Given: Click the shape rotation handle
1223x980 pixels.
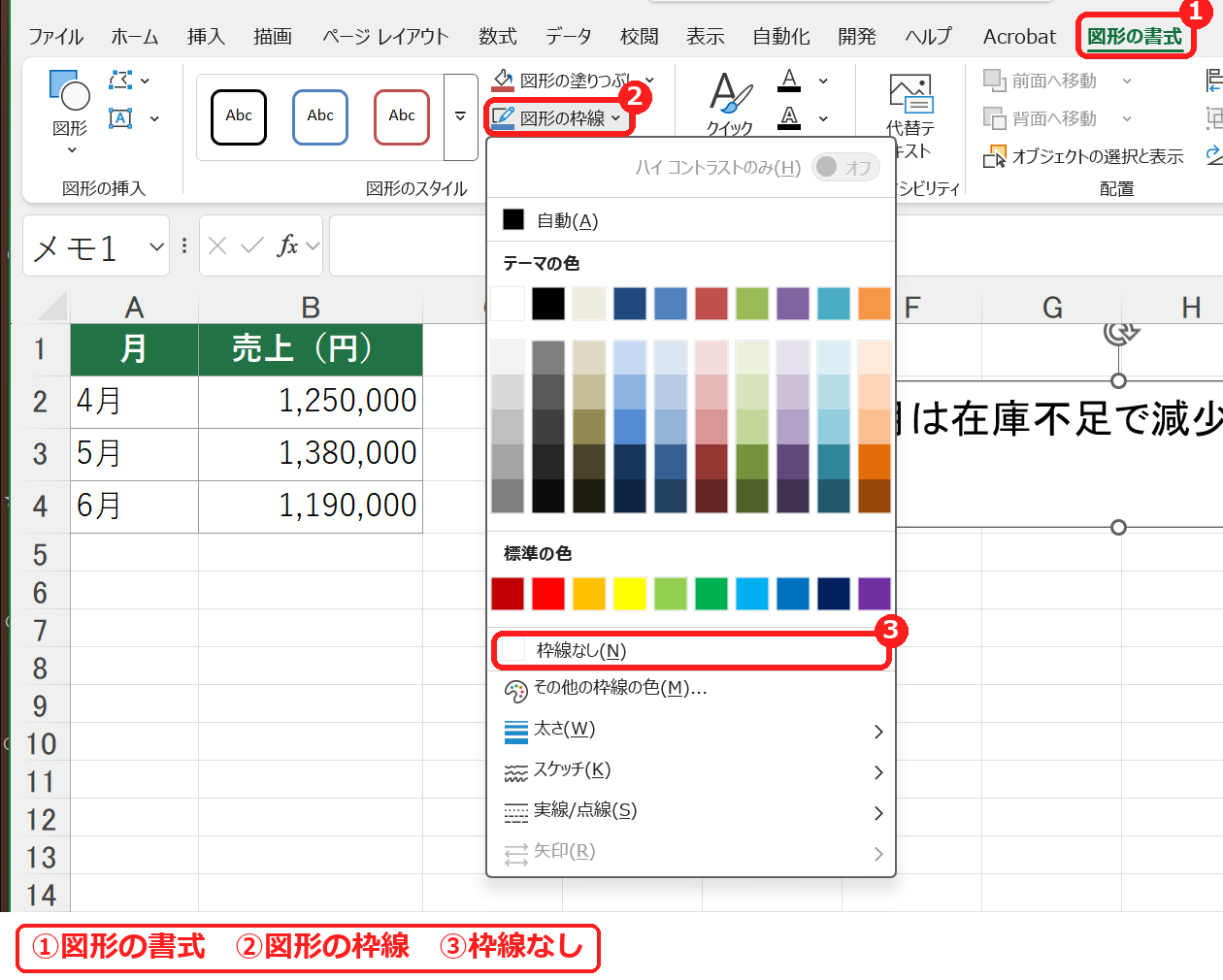Looking at the screenshot, I should tap(1119, 333).
